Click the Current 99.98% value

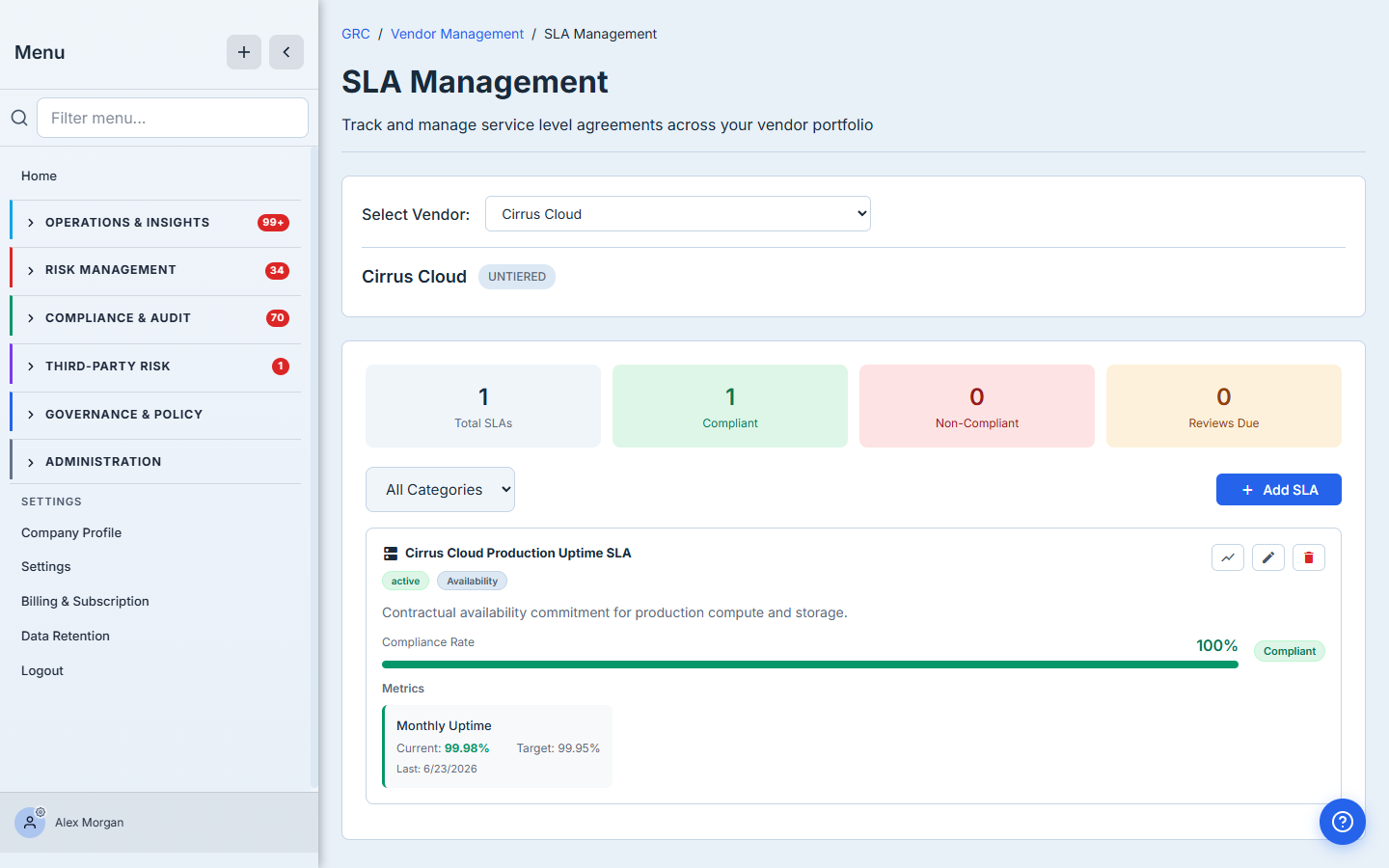467,748
